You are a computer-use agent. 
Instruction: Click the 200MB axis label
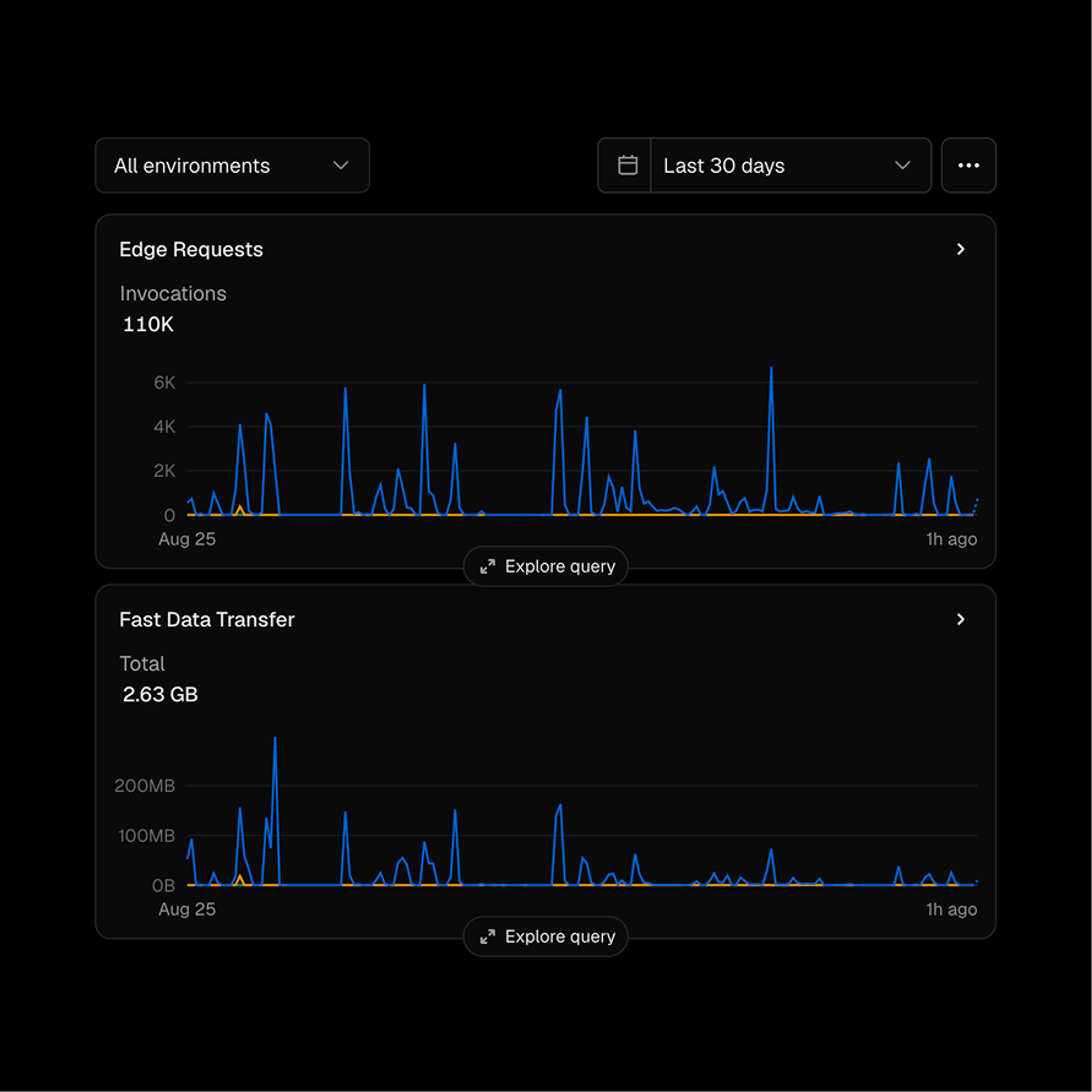click(x=145, y=786)
